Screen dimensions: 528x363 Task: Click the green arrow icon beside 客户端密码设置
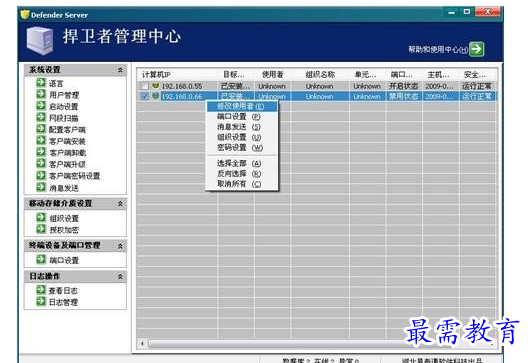(41, 175)
